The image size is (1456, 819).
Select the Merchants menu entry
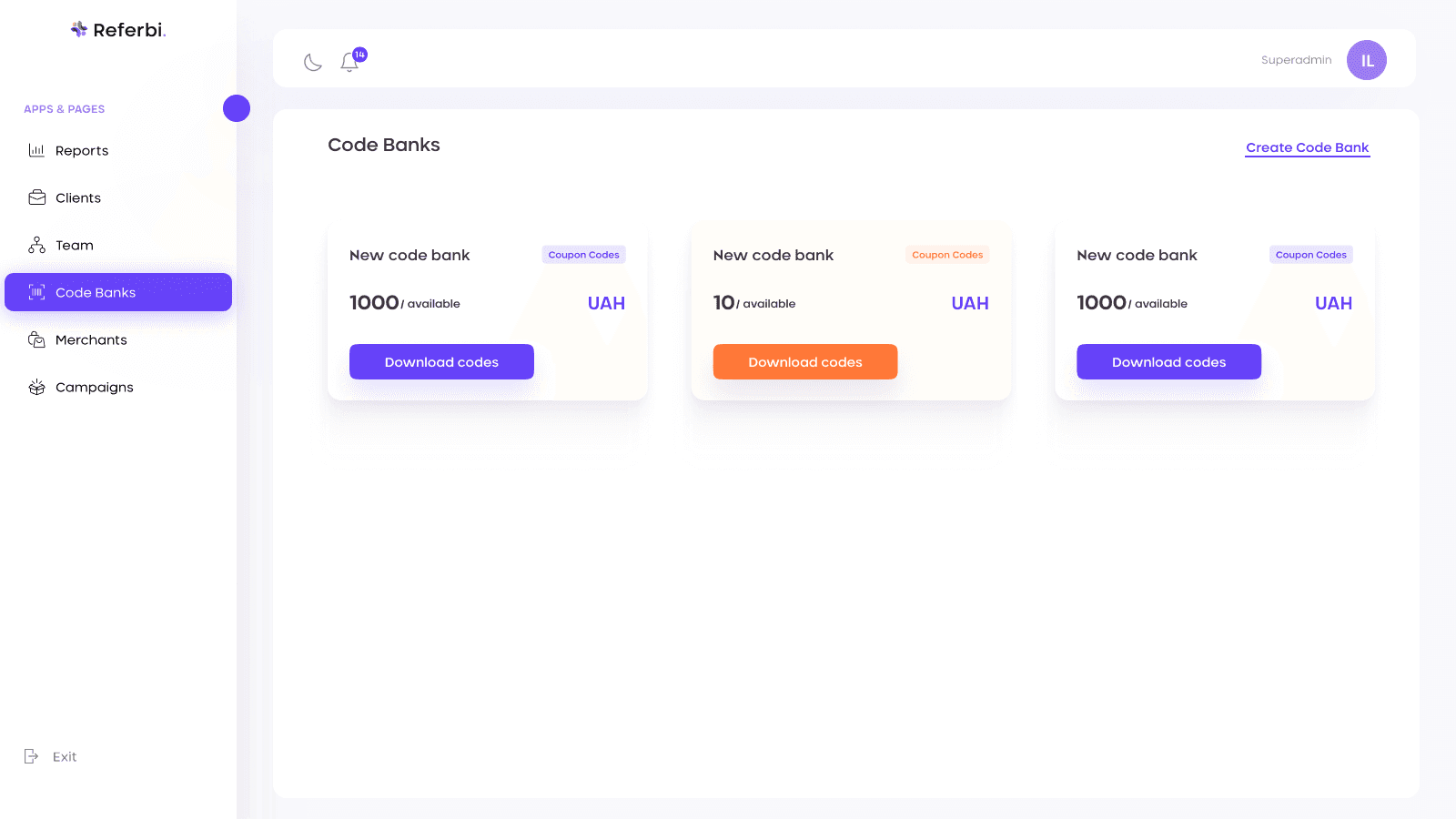[91, 339]
